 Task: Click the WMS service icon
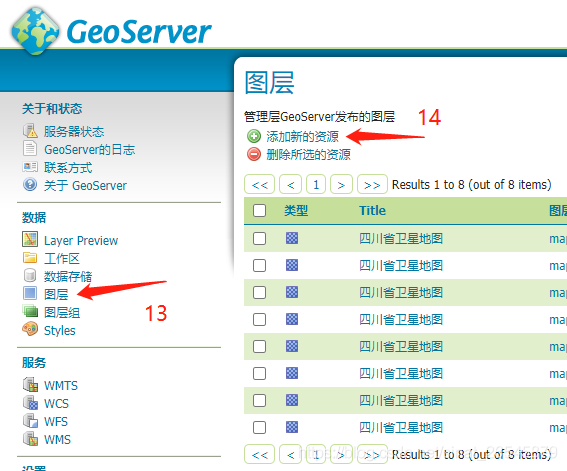(31, 439)
